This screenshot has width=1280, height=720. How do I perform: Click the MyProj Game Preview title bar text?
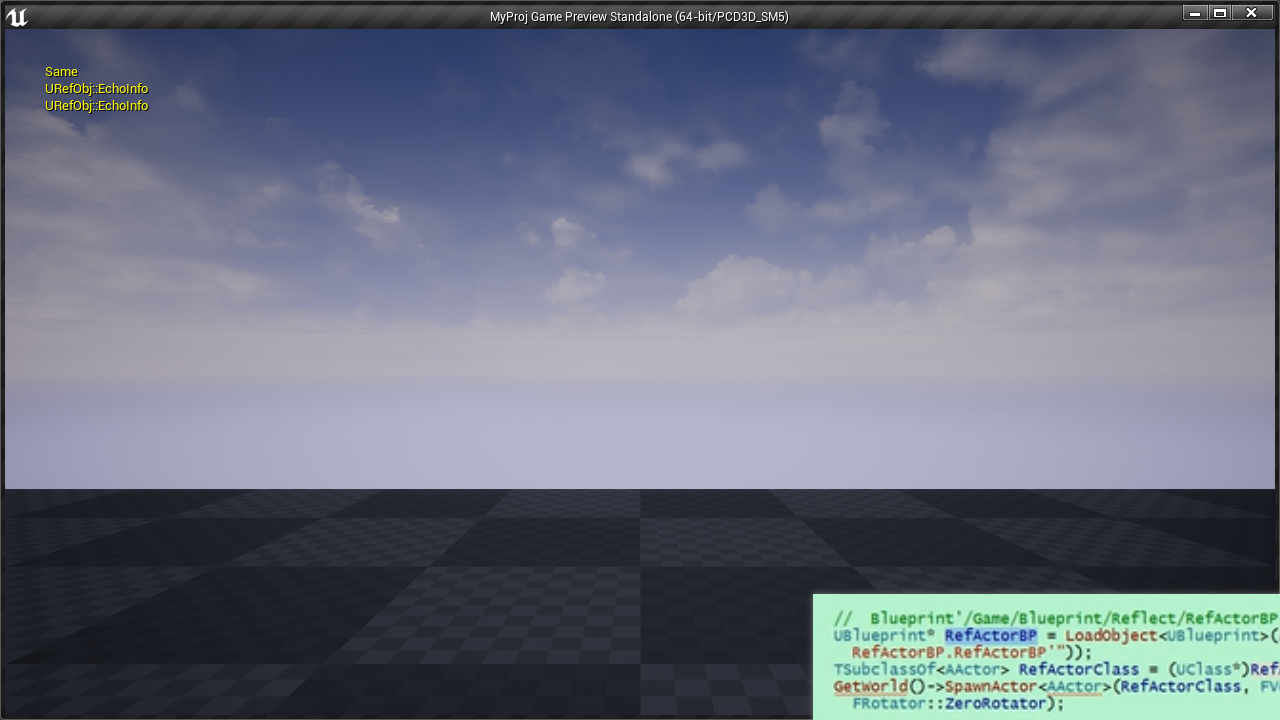coord(638,15)
